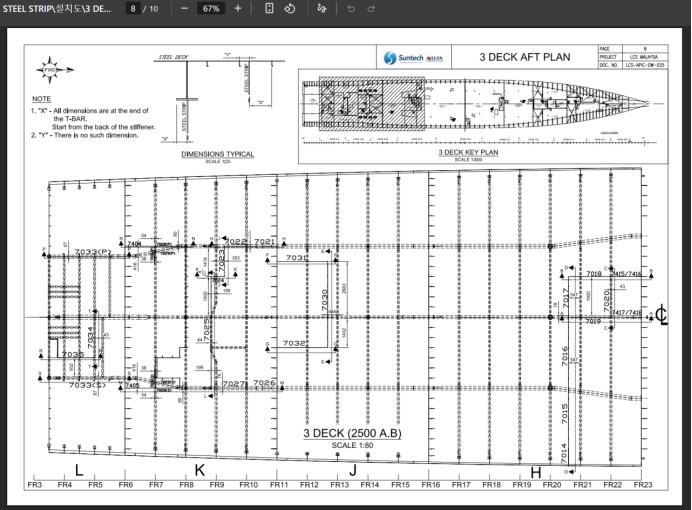
Task: Click the FR16 frame label
Action: click(x=430, y=485)
